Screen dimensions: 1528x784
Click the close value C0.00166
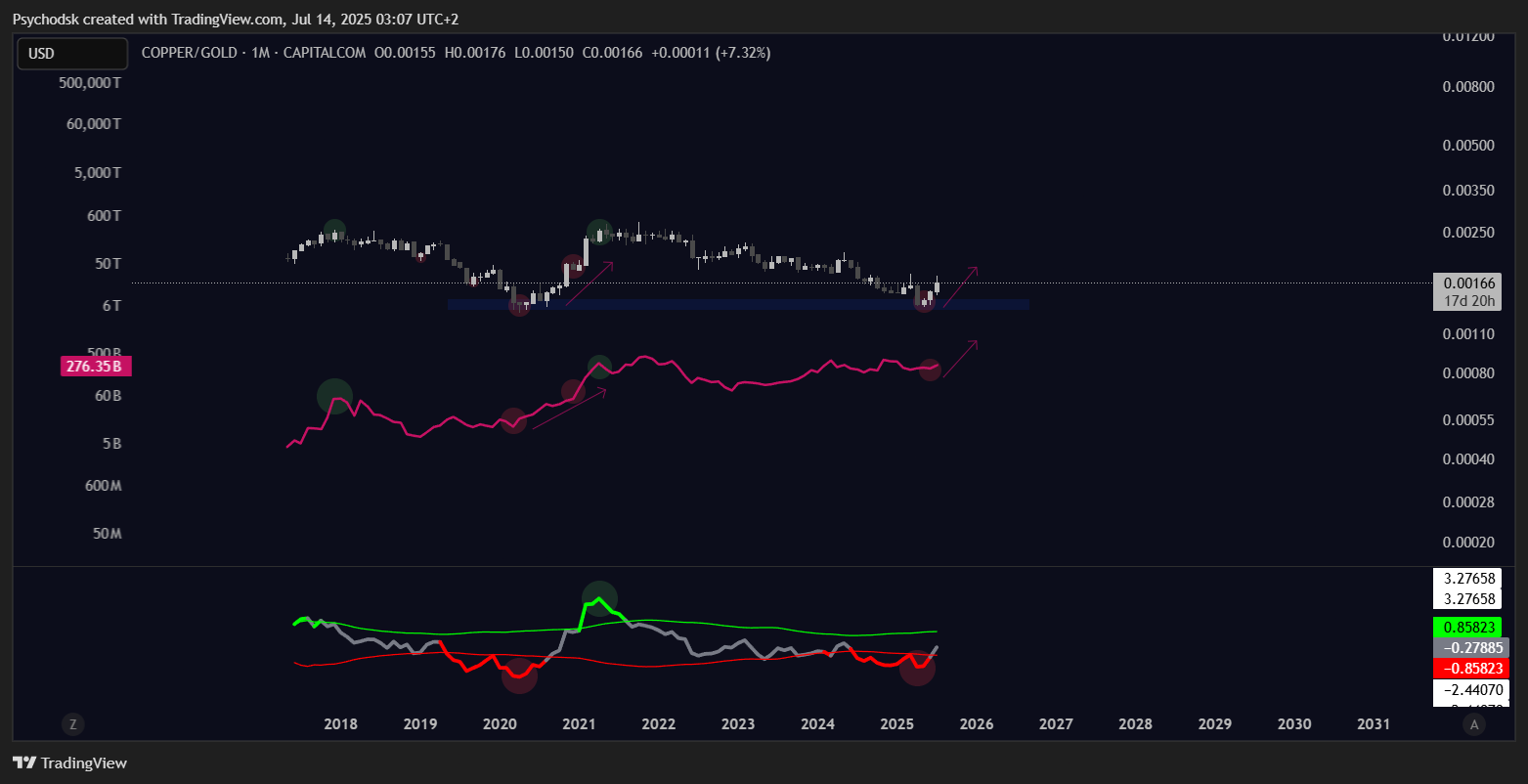(612, 53)
